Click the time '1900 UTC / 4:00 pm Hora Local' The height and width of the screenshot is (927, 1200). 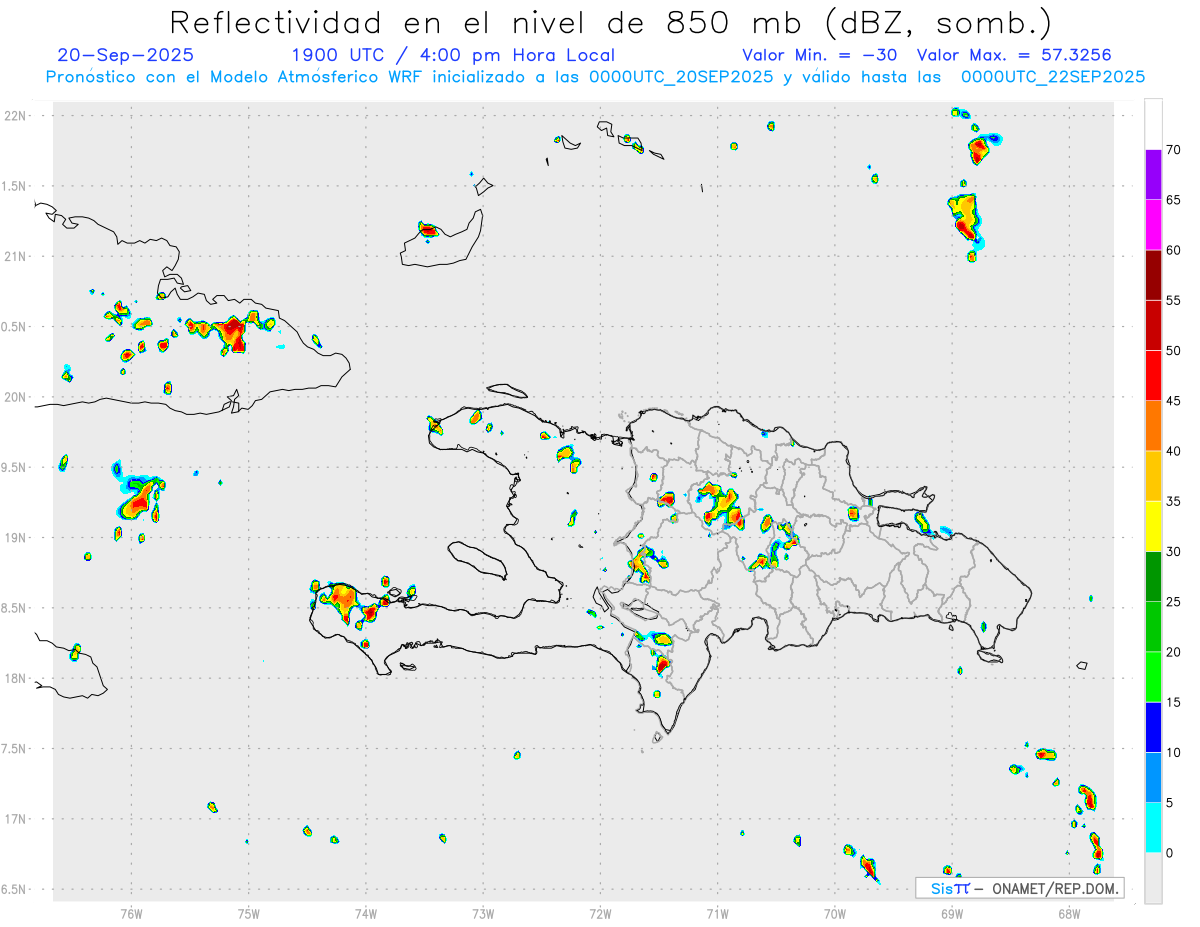(453, 55)
